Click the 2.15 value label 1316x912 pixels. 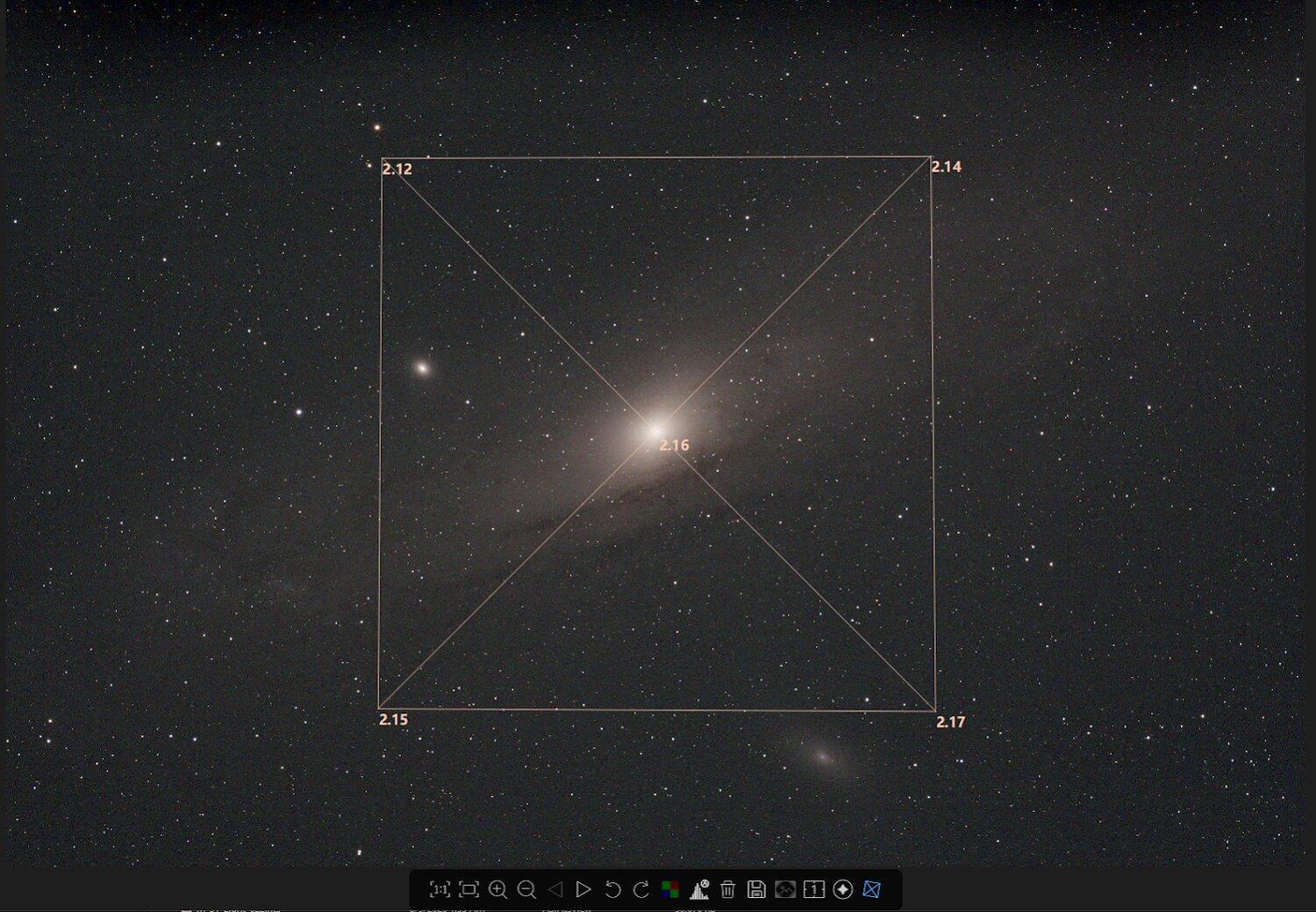(x=394, y=720)
